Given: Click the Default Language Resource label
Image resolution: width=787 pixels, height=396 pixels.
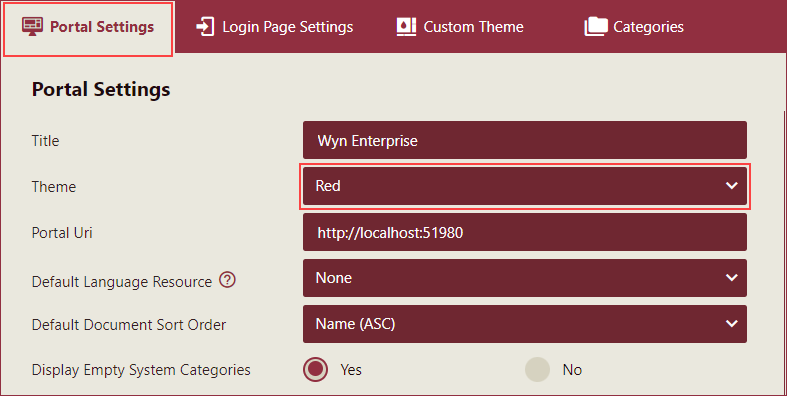Looking at the screenshot, I should (121, 282).
